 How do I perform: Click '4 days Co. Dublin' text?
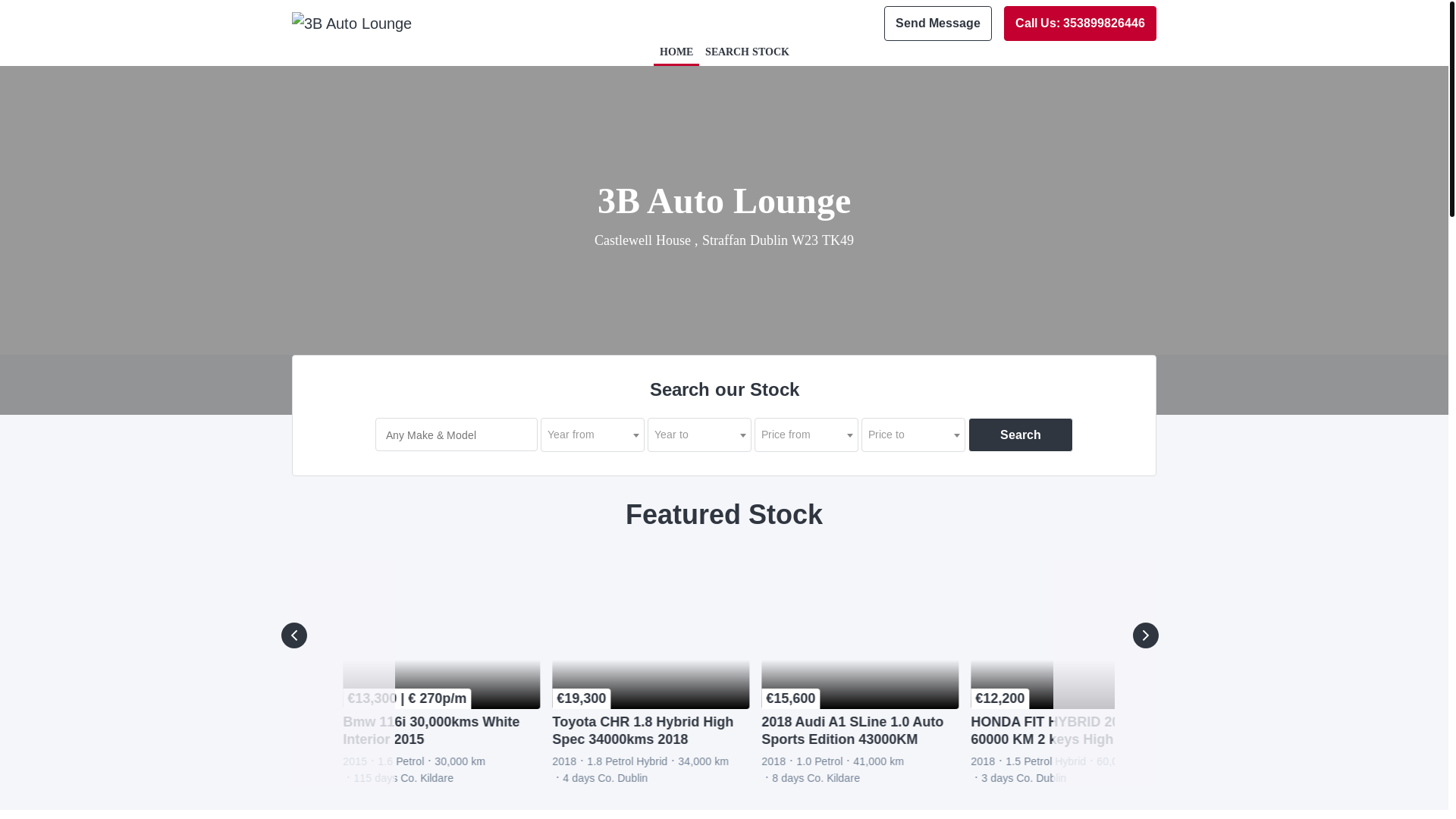605,778
